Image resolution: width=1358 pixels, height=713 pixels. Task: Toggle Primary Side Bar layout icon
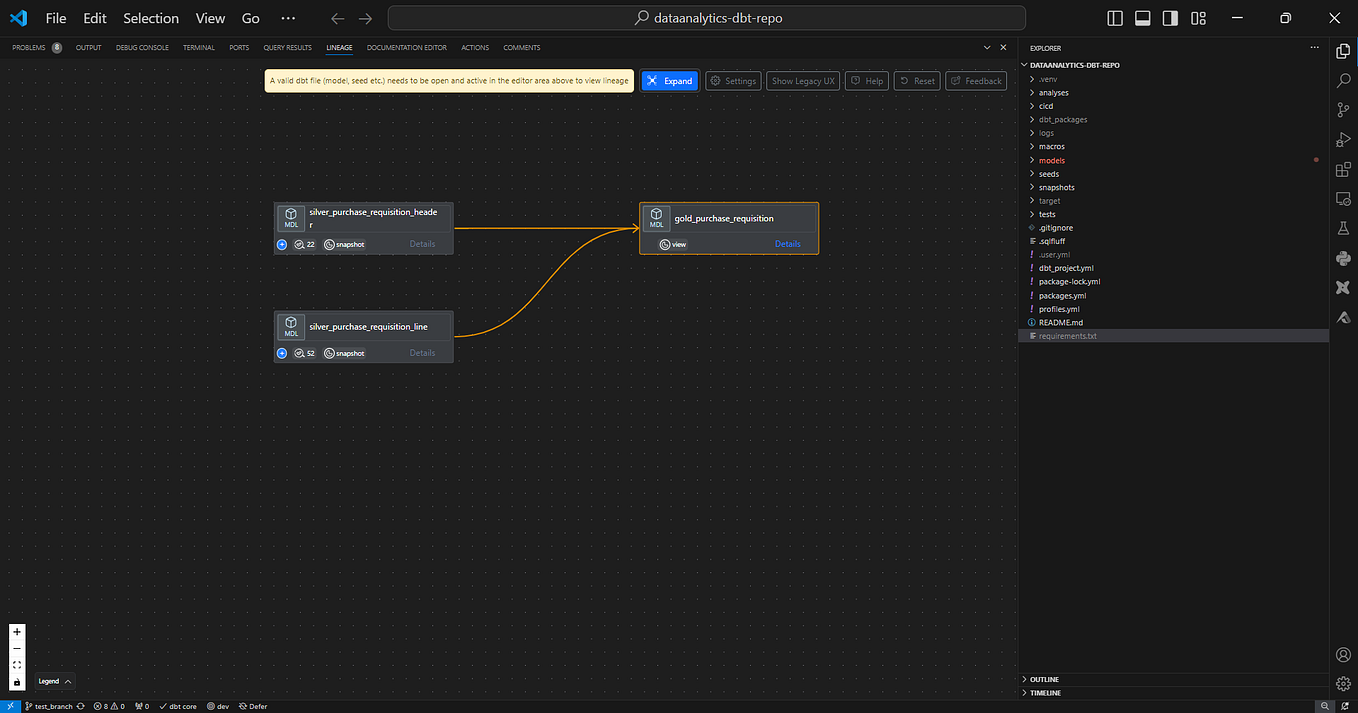coord(1115,18)
